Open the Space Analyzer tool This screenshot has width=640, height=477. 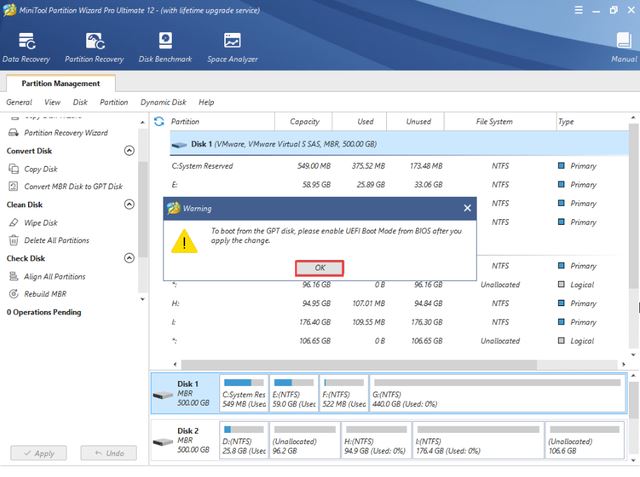pos(230,47)
